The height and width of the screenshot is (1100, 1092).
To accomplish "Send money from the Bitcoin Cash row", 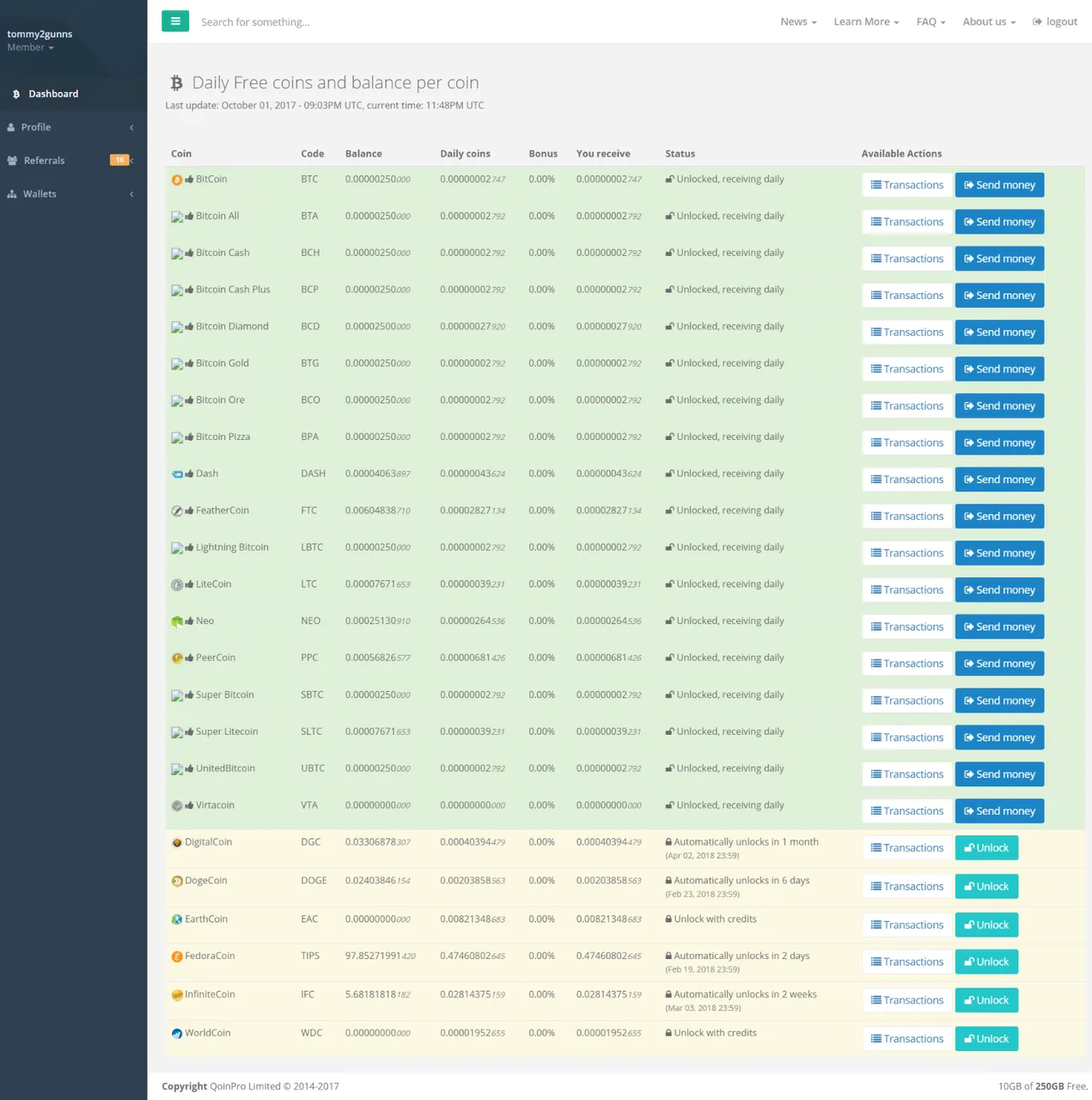I will tap(999, 259).
